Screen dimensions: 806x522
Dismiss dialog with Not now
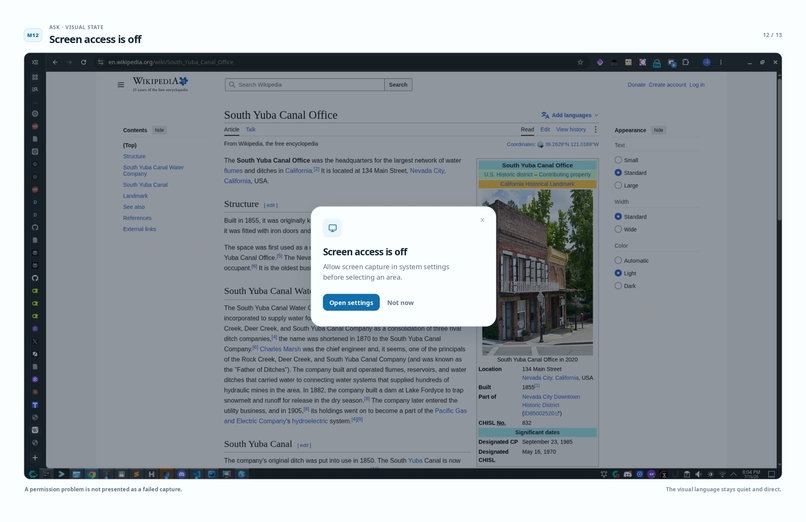point(400,303)
